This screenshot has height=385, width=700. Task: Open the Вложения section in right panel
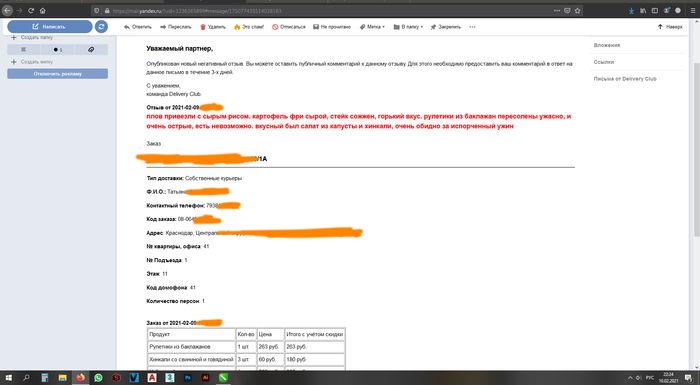(607, 45)
